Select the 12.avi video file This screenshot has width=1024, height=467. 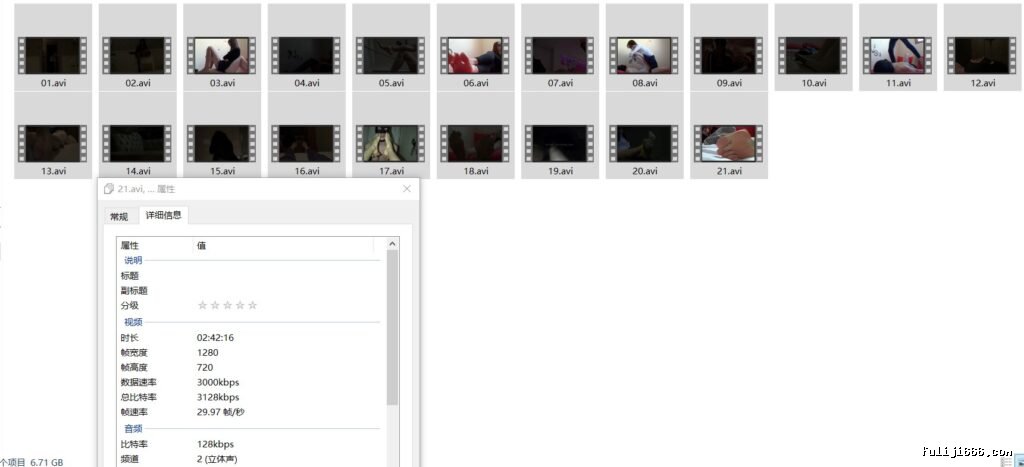click(982, 47)
